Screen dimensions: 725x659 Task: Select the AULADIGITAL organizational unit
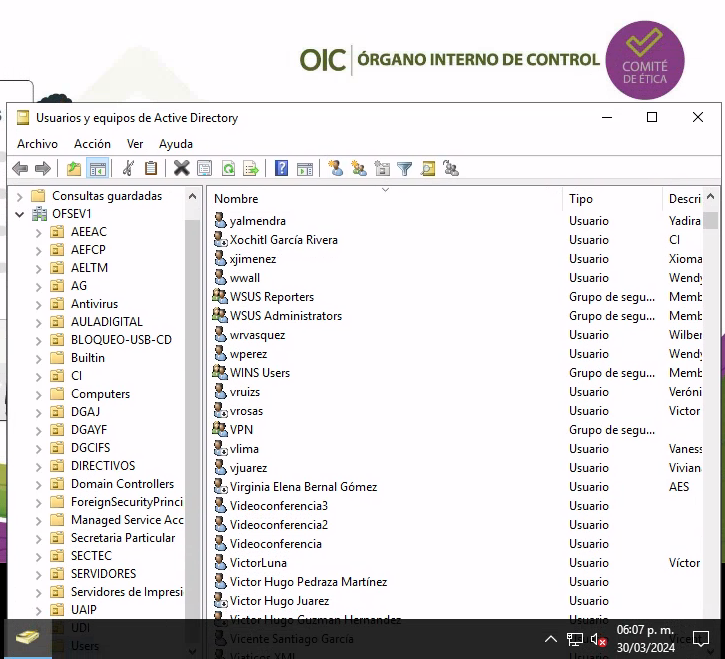click(107, 321)
